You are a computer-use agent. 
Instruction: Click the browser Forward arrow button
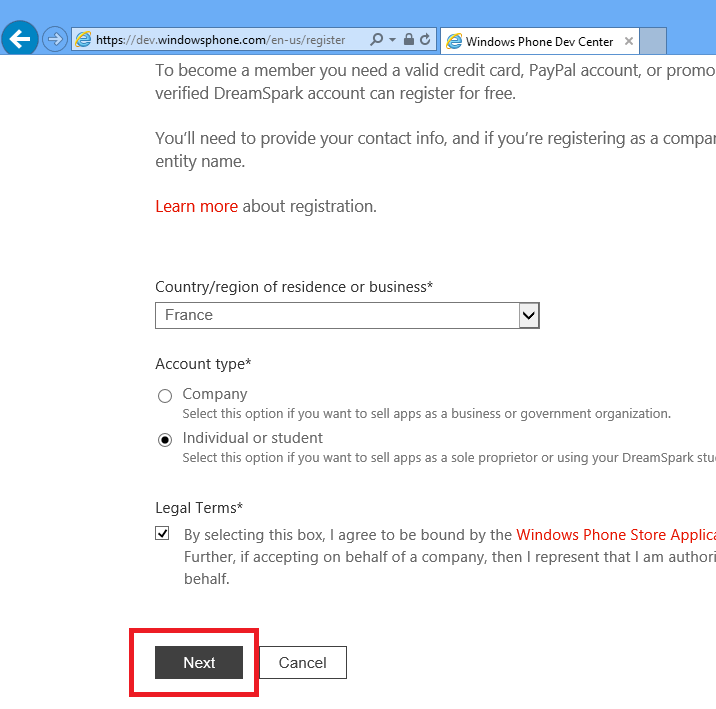point(55,39)
